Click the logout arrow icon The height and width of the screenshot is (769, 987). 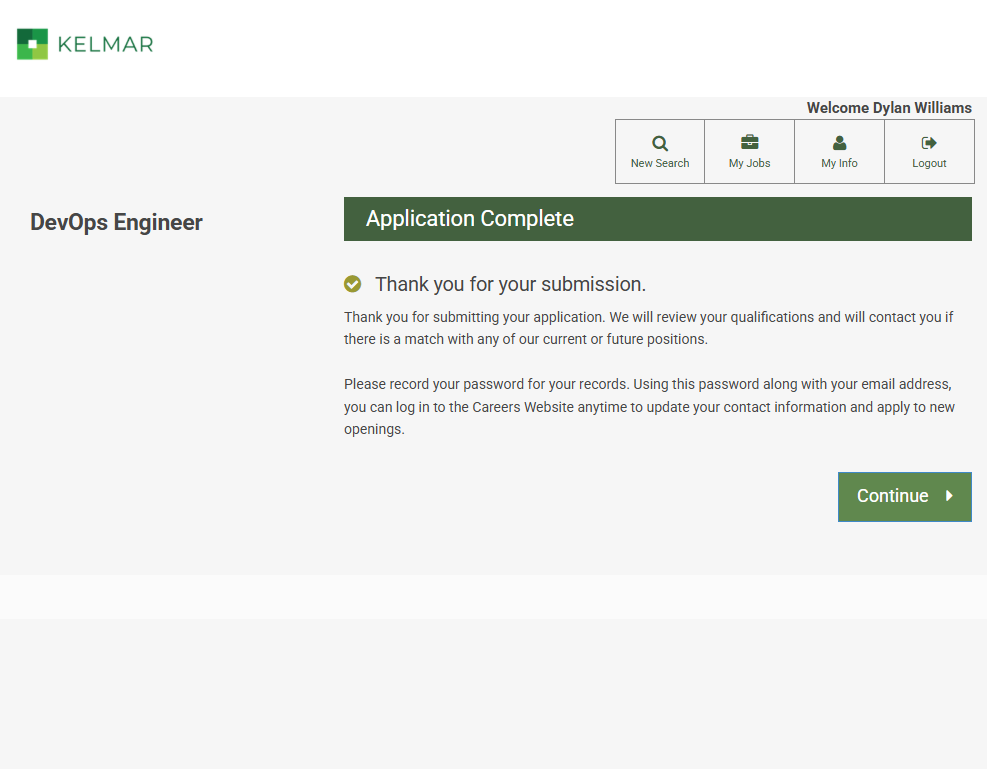click(x=929, y=143)
